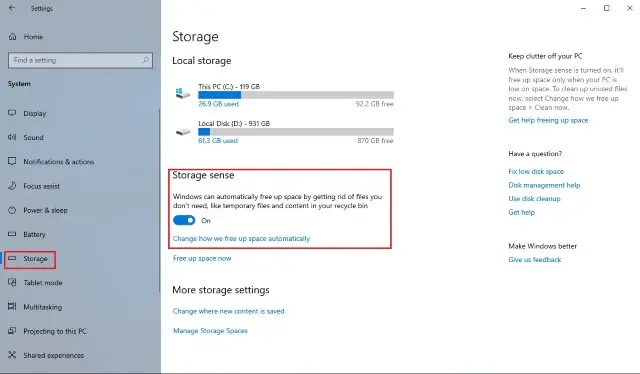This screenshot has width=640, height=374.
Task: Click the Display monitor icon
Action: pyautogui.click(x=12, y=113)
